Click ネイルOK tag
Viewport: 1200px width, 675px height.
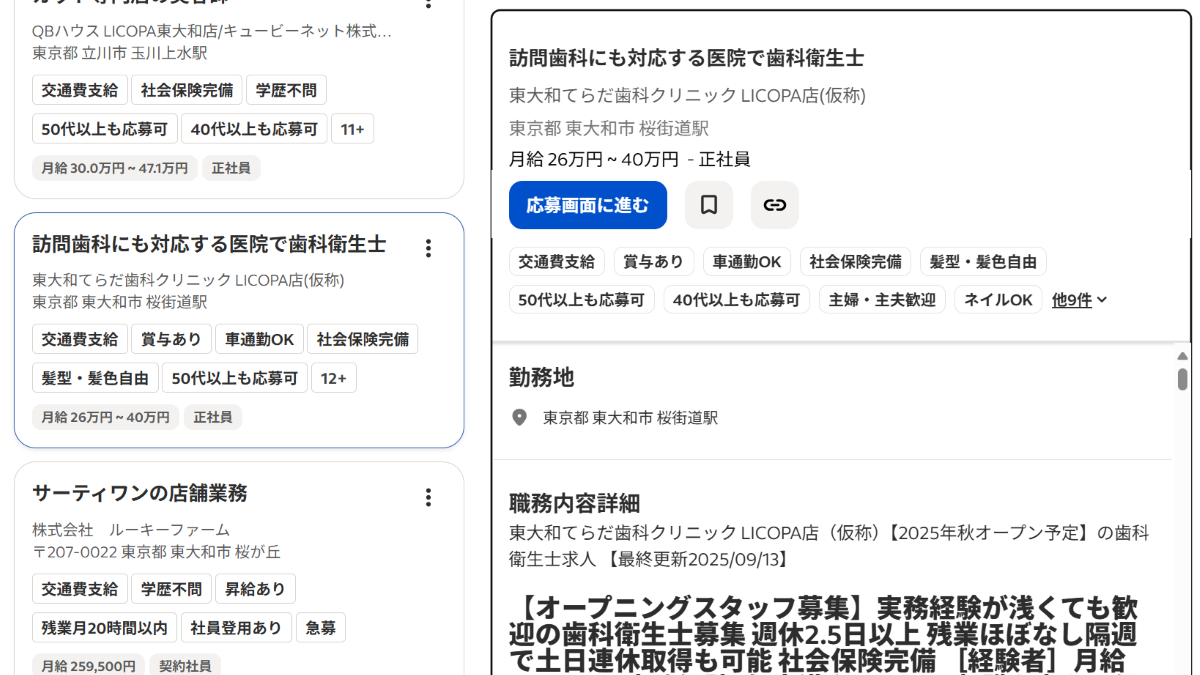998,300
